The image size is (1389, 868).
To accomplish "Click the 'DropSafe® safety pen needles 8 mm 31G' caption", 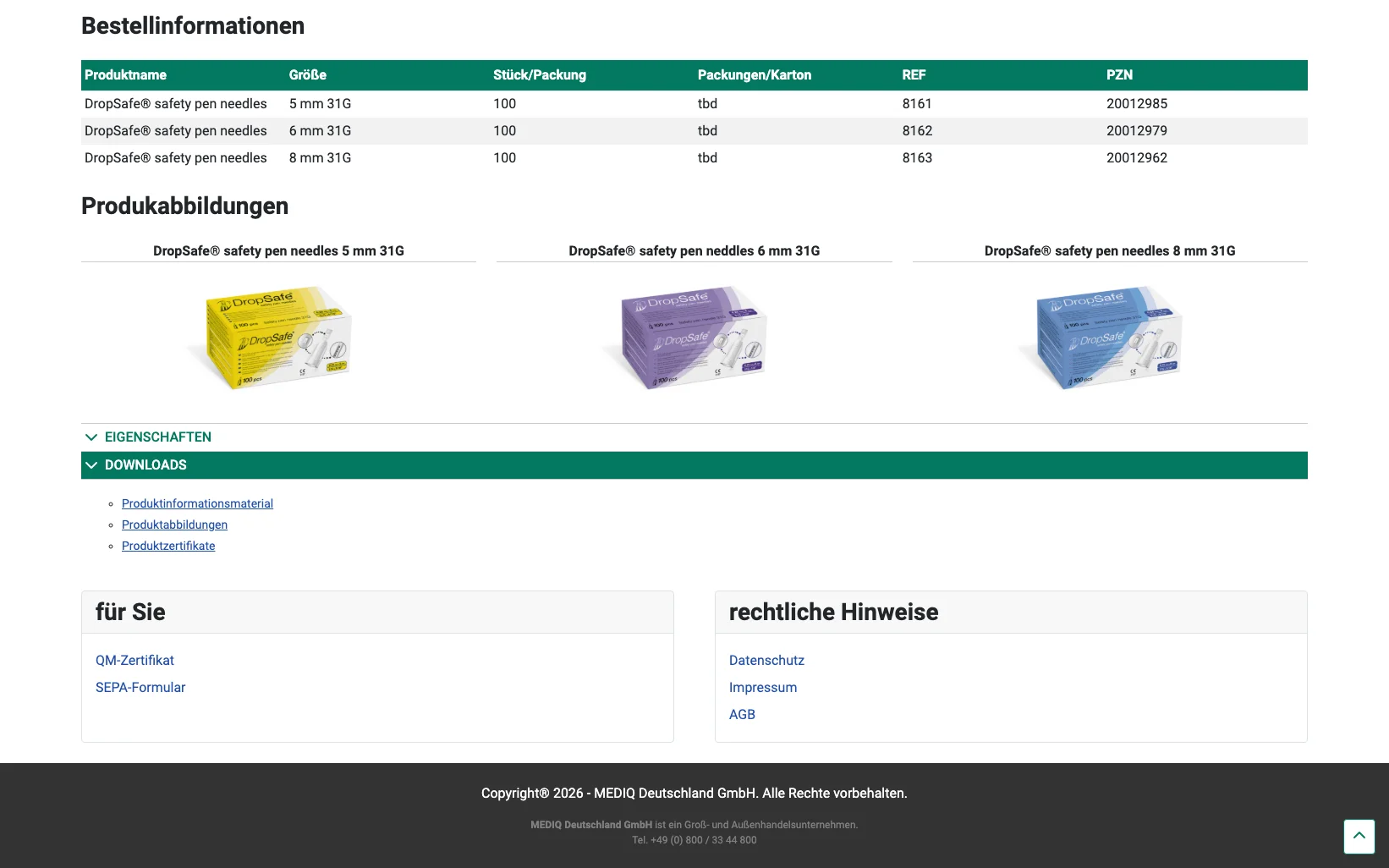I will pos(1110,250).
